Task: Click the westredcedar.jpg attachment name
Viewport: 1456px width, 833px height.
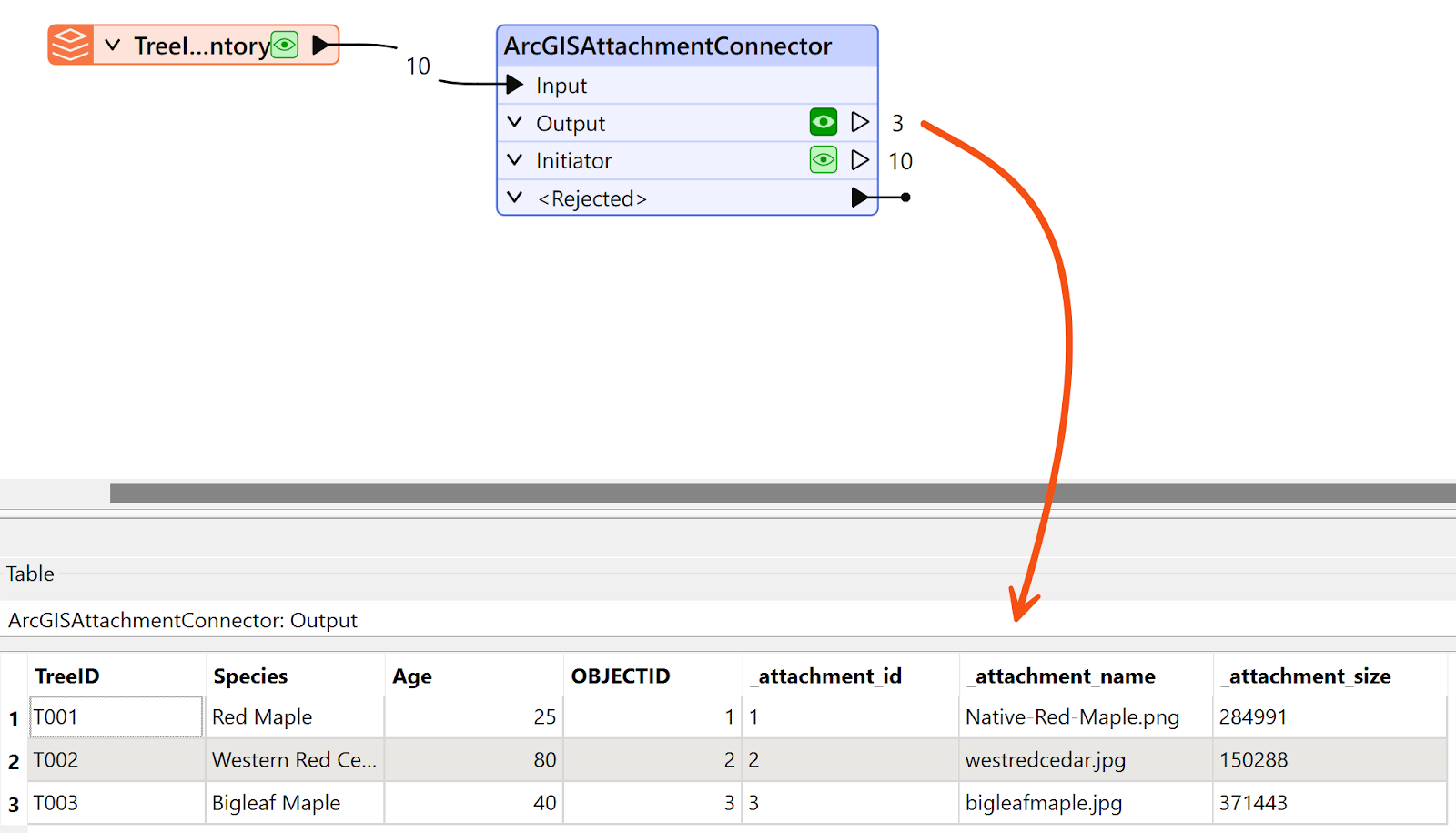Action: tap(1086, 760)
